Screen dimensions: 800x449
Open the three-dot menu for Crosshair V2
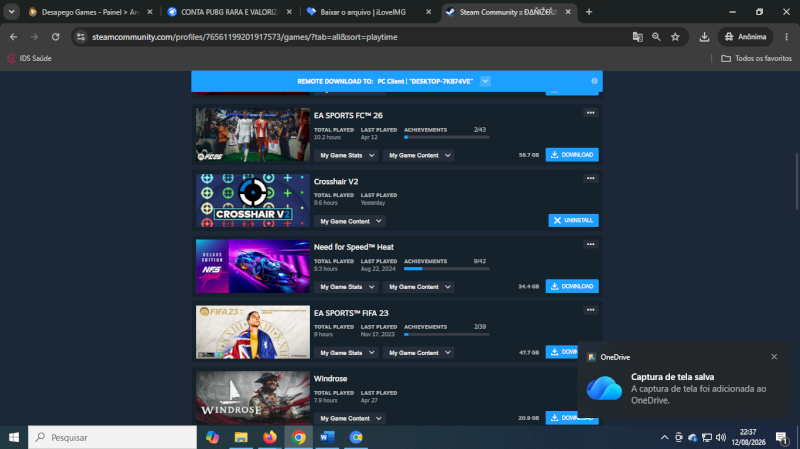tap(590, 178)
